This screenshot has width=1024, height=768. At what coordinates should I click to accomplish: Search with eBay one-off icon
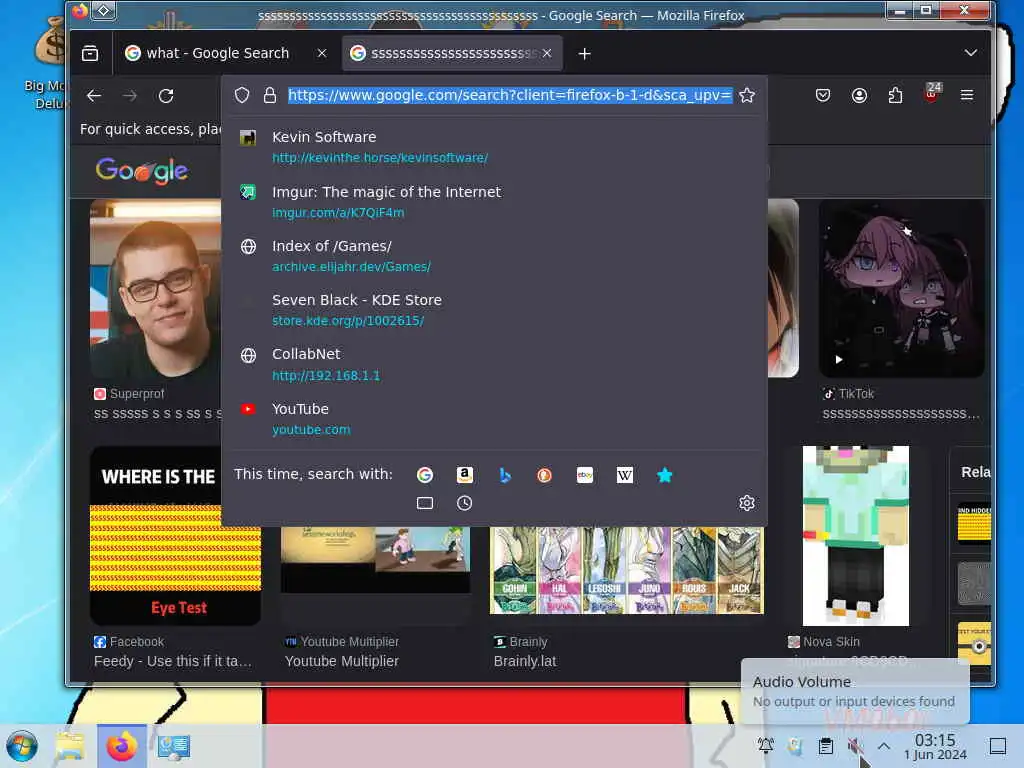(x=584, y=475)
